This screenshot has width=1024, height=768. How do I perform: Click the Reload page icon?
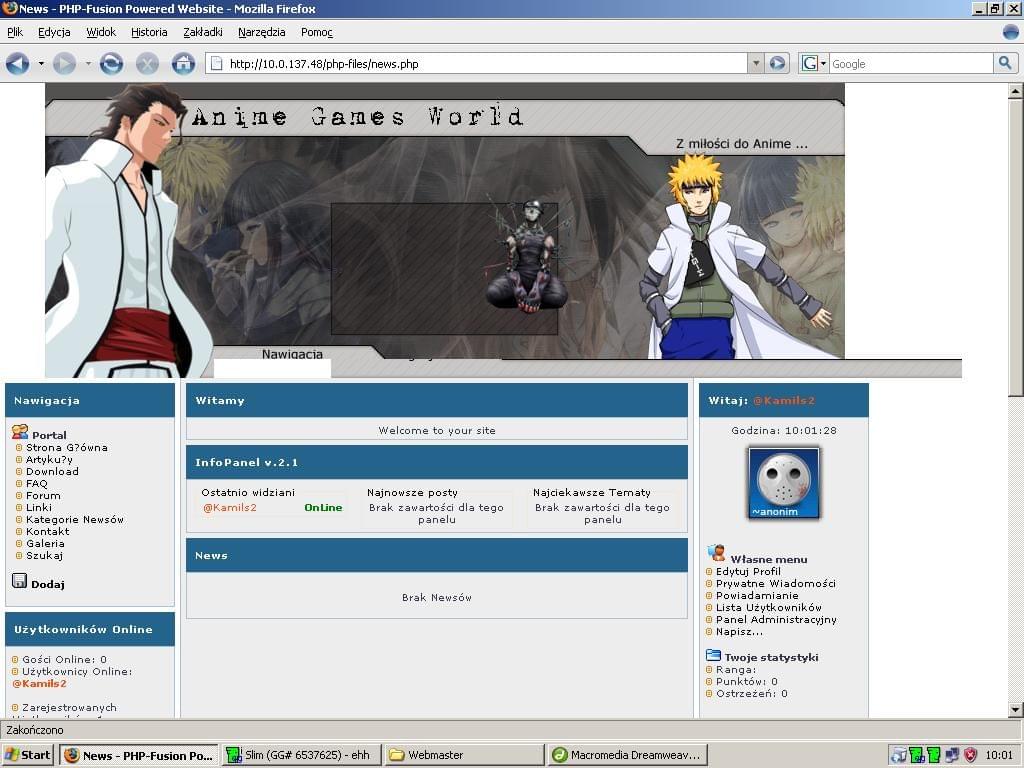(x=111, y=64)
